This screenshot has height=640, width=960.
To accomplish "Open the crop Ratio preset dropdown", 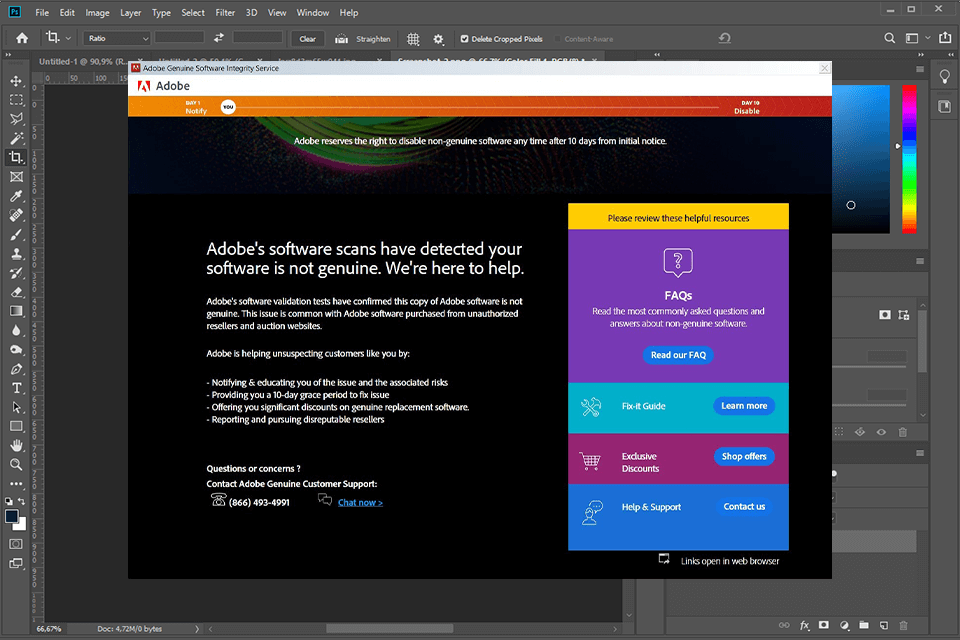I will tap(115, 38).
